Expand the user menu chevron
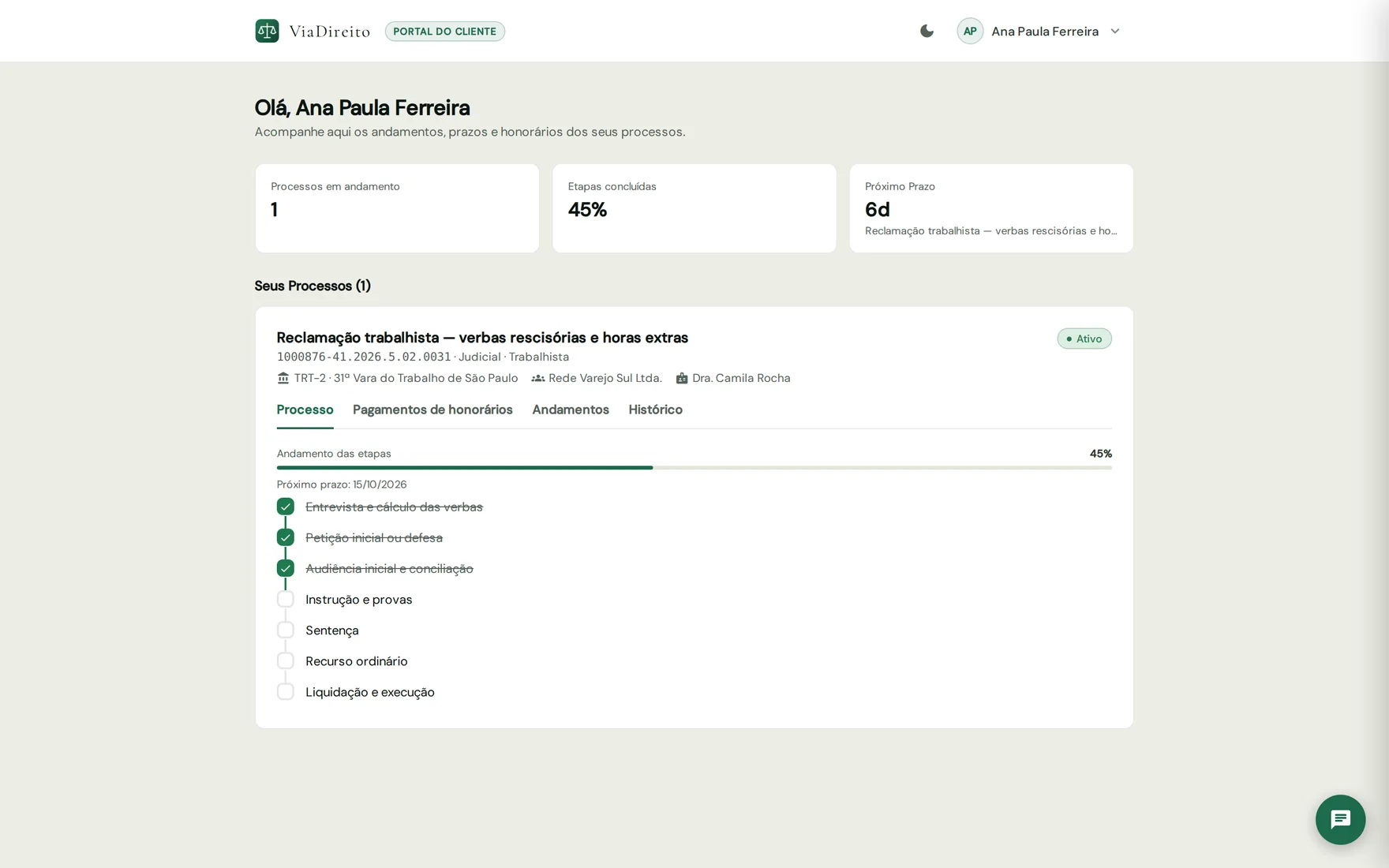Viewport: 1389px width, 868px height. pyautogui.click(x=1115, y=31)
